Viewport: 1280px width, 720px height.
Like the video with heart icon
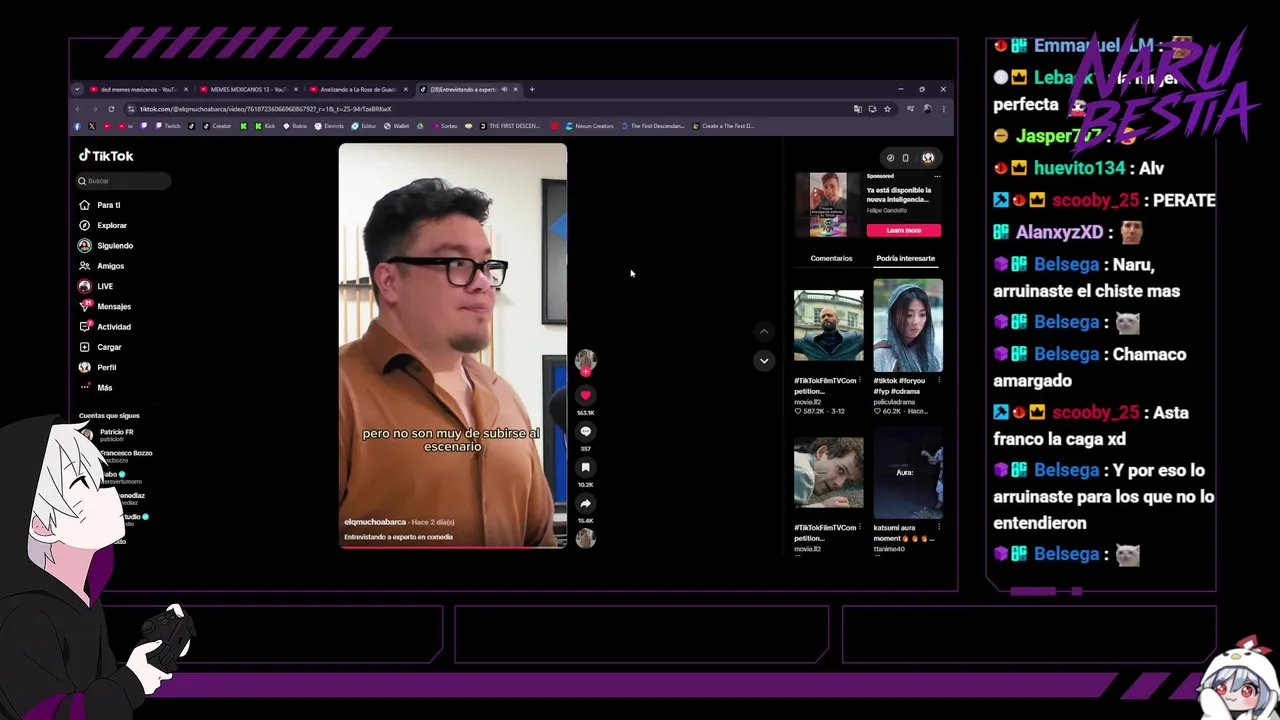point(586,396)
